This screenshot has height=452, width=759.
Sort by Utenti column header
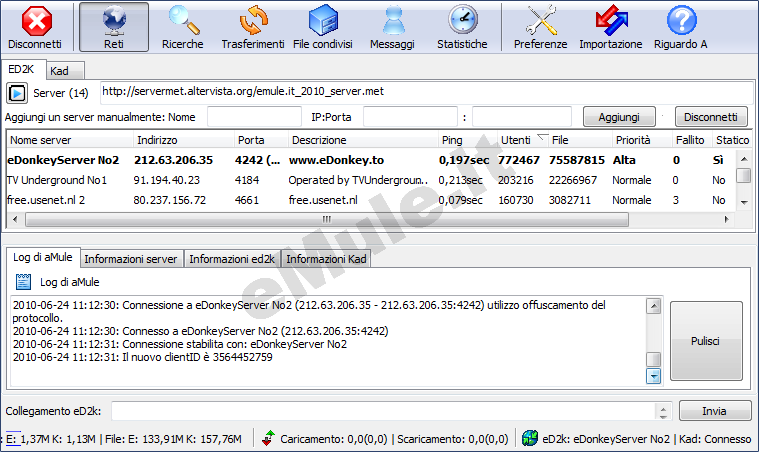coord(523,140)
